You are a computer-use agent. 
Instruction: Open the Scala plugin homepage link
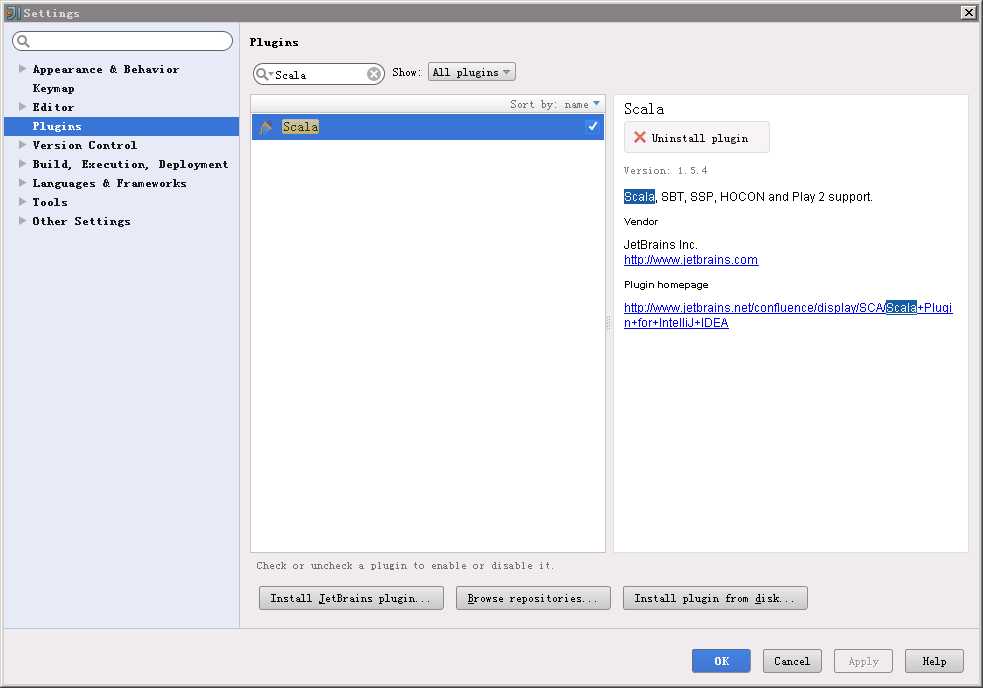pyautogui.click(x=788, y=315)
